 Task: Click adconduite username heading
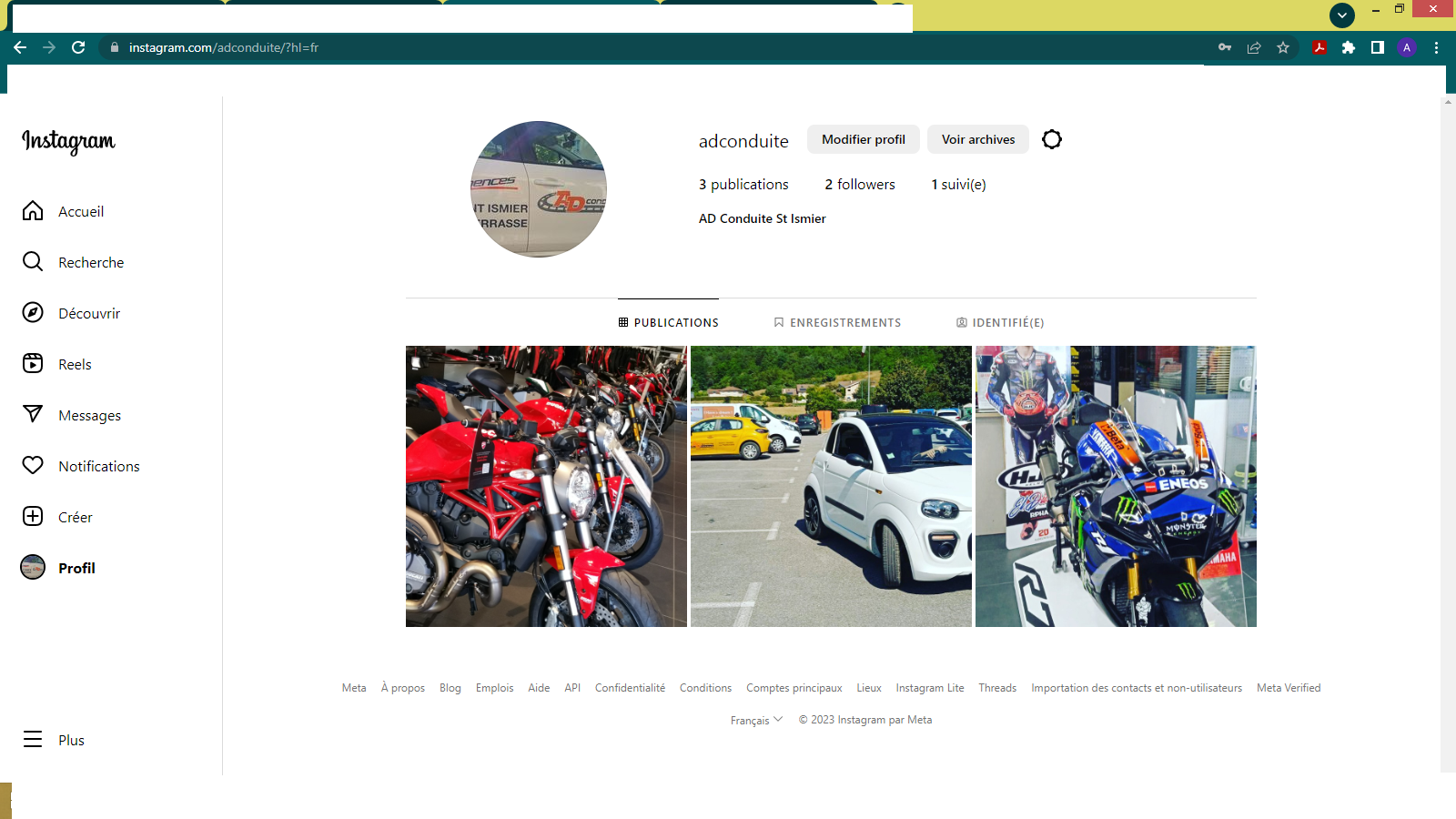click(743, 141)
